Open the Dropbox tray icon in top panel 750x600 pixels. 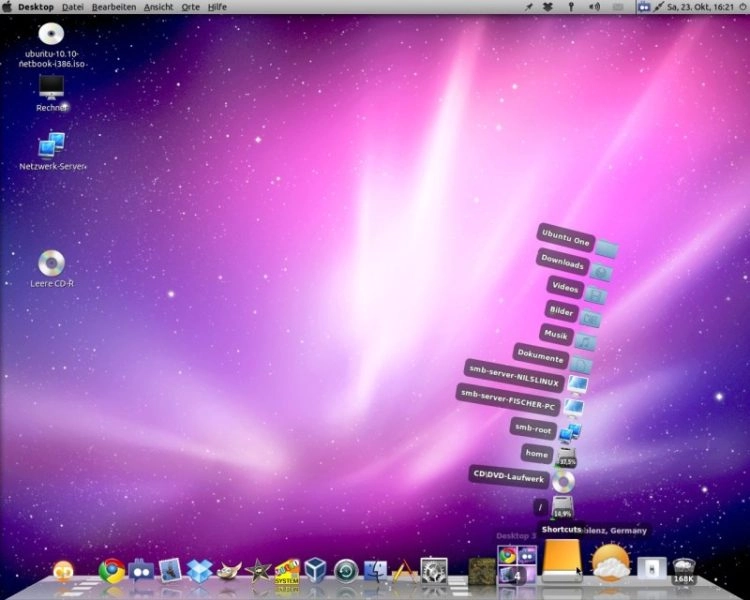[x=547, y=7]
